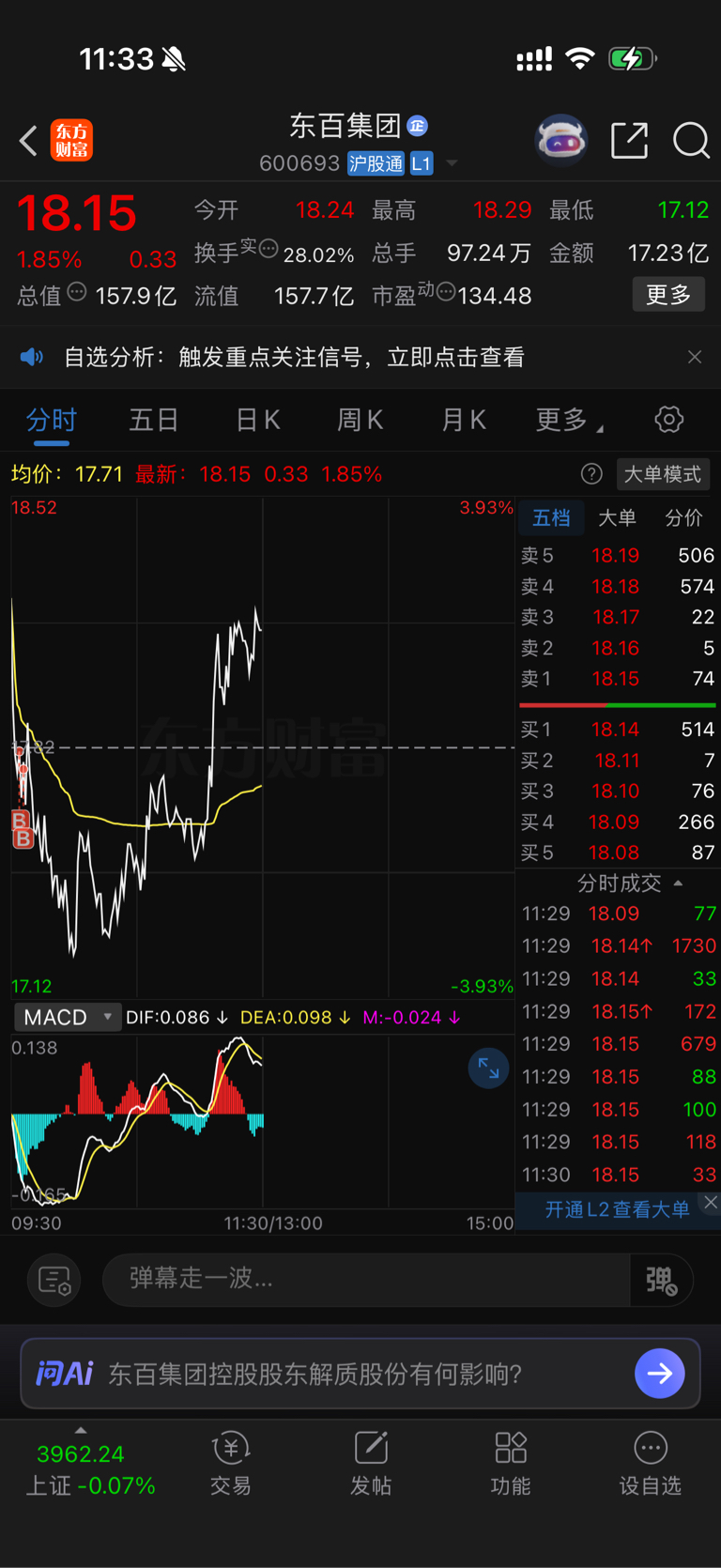Screen dimensions: 721x1568
Task: Switch to the 周K chart tab
Action: point(360,420)
